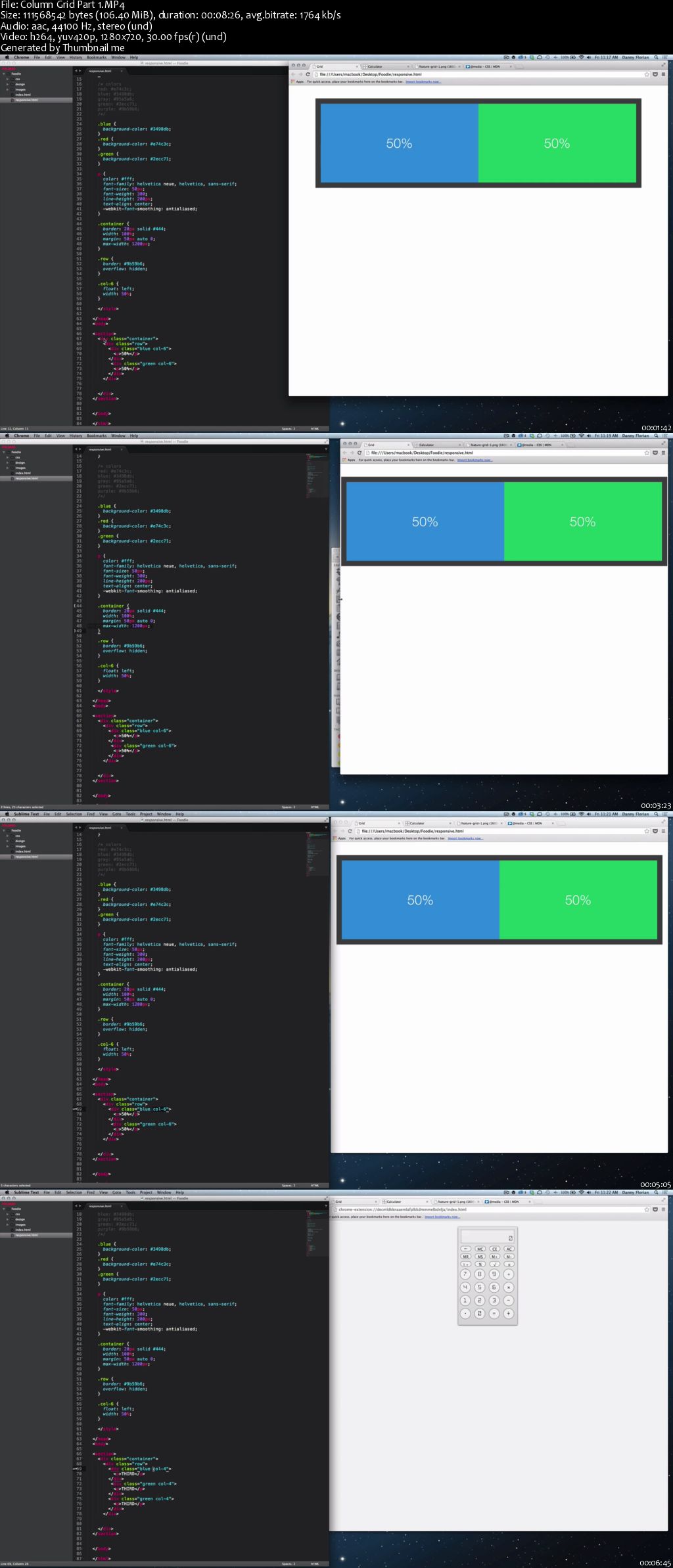Screen dimensions: 673x1568
Task: Open Project menu in 00:06:45 frame
Action: [146, 1192]
